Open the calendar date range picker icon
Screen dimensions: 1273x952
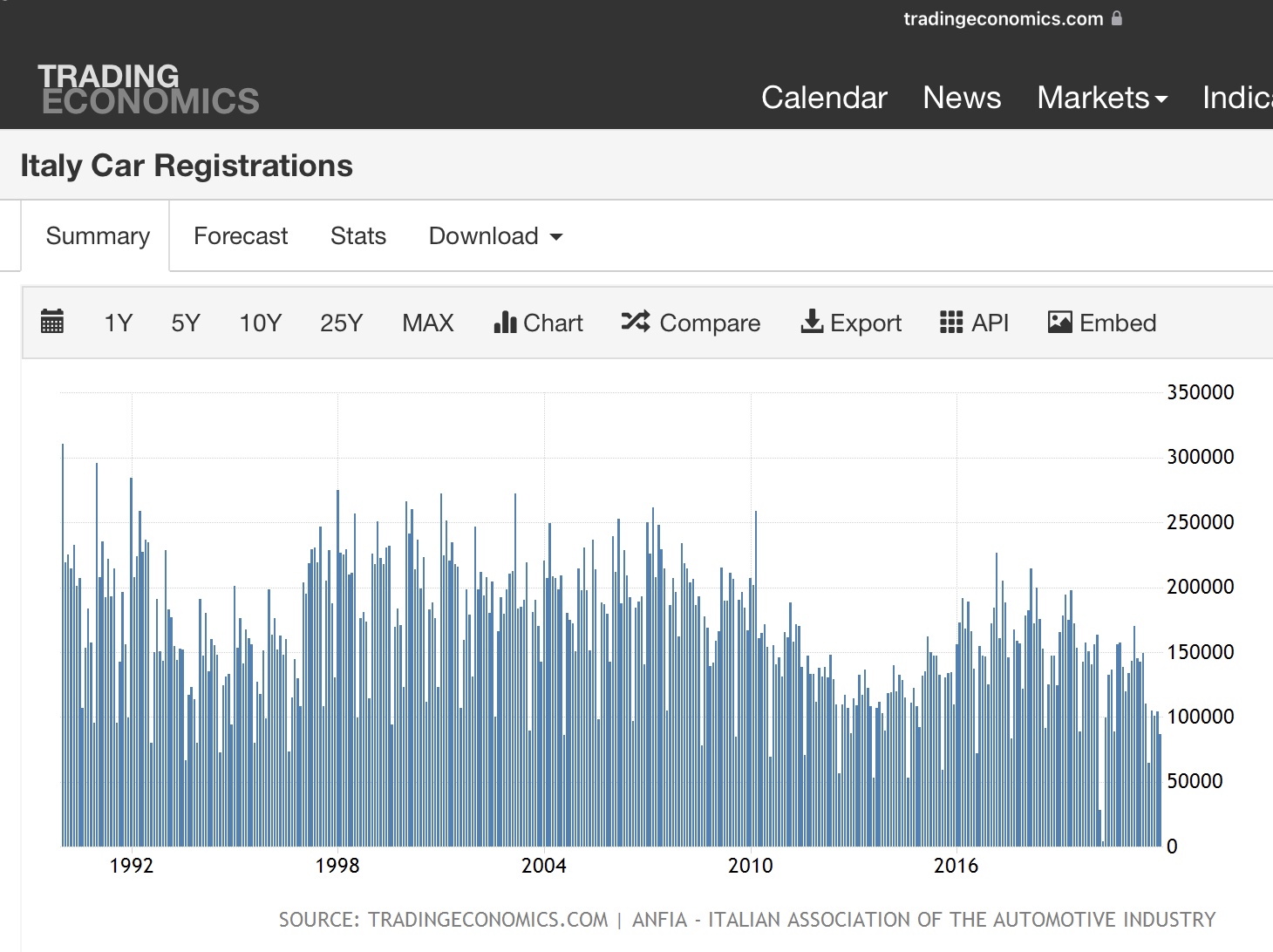click(x=52, y=322)
